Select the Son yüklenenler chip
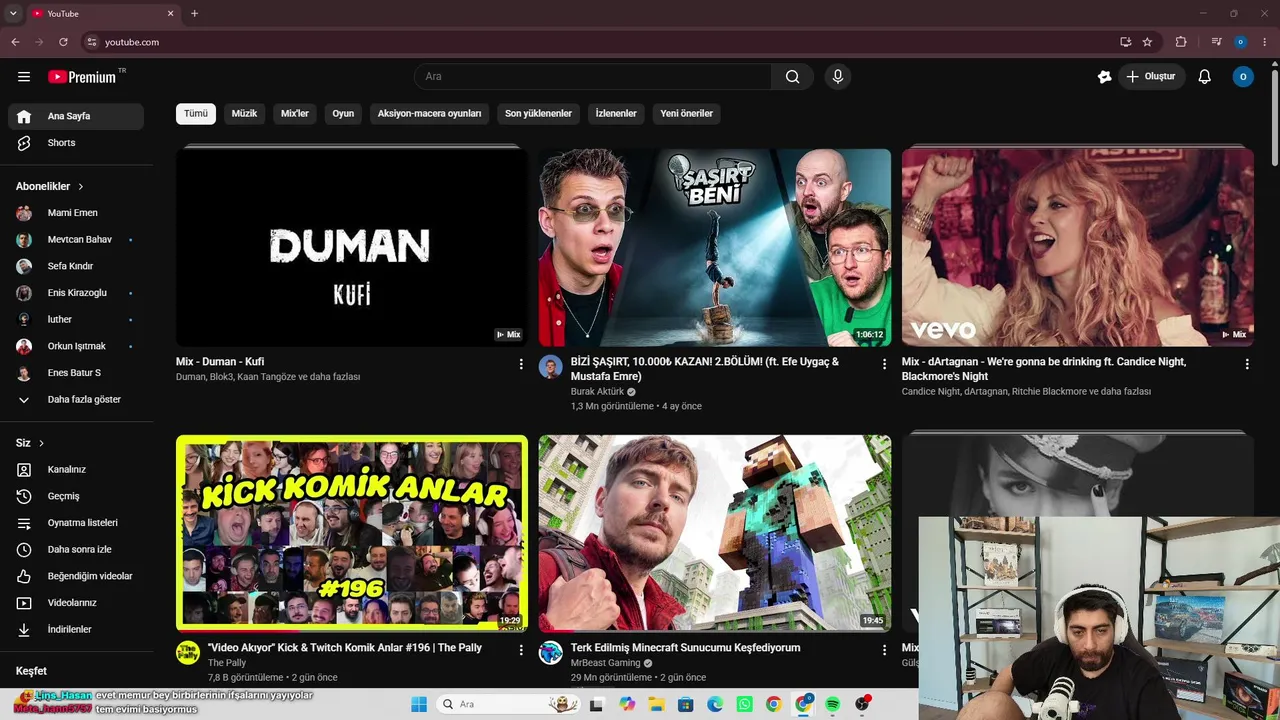 538,114
